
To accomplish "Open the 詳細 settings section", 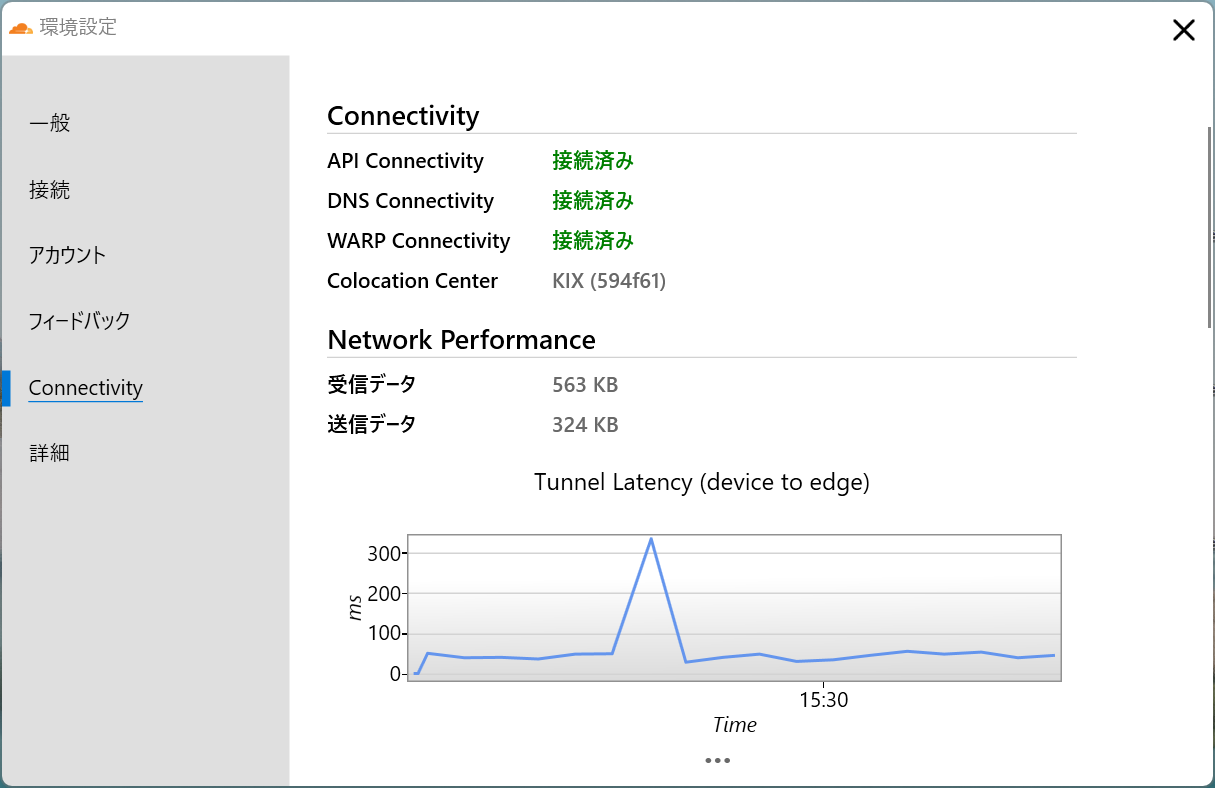I will (x=50, y=452).
